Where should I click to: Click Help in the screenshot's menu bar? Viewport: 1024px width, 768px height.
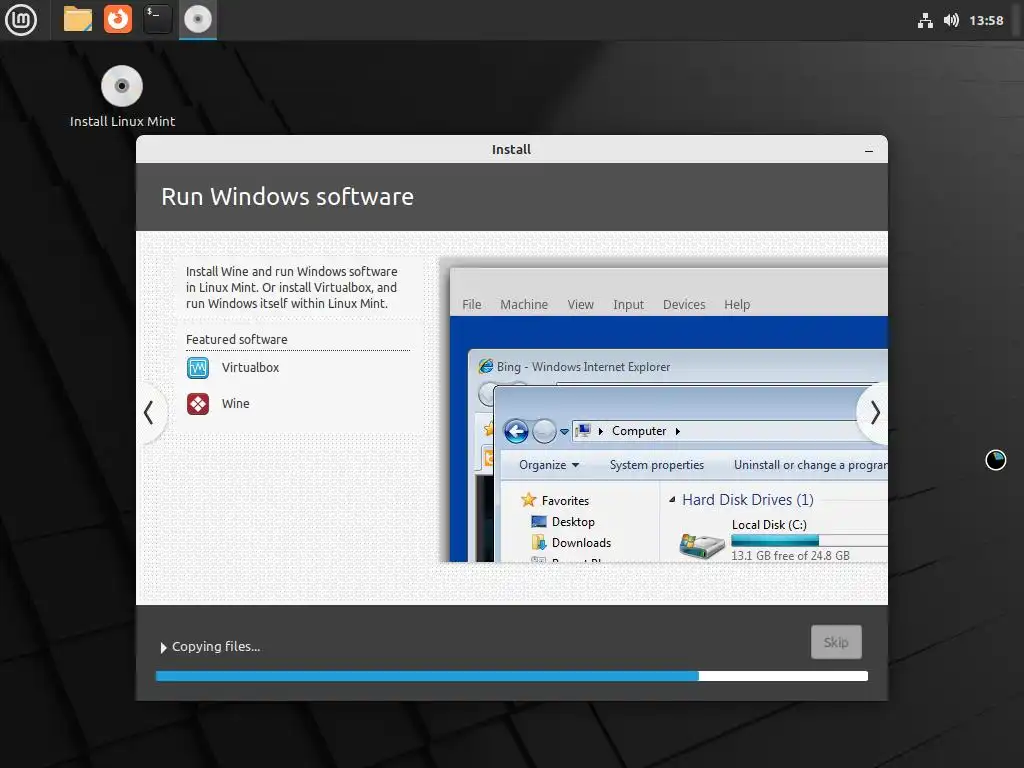pos(737,304)
